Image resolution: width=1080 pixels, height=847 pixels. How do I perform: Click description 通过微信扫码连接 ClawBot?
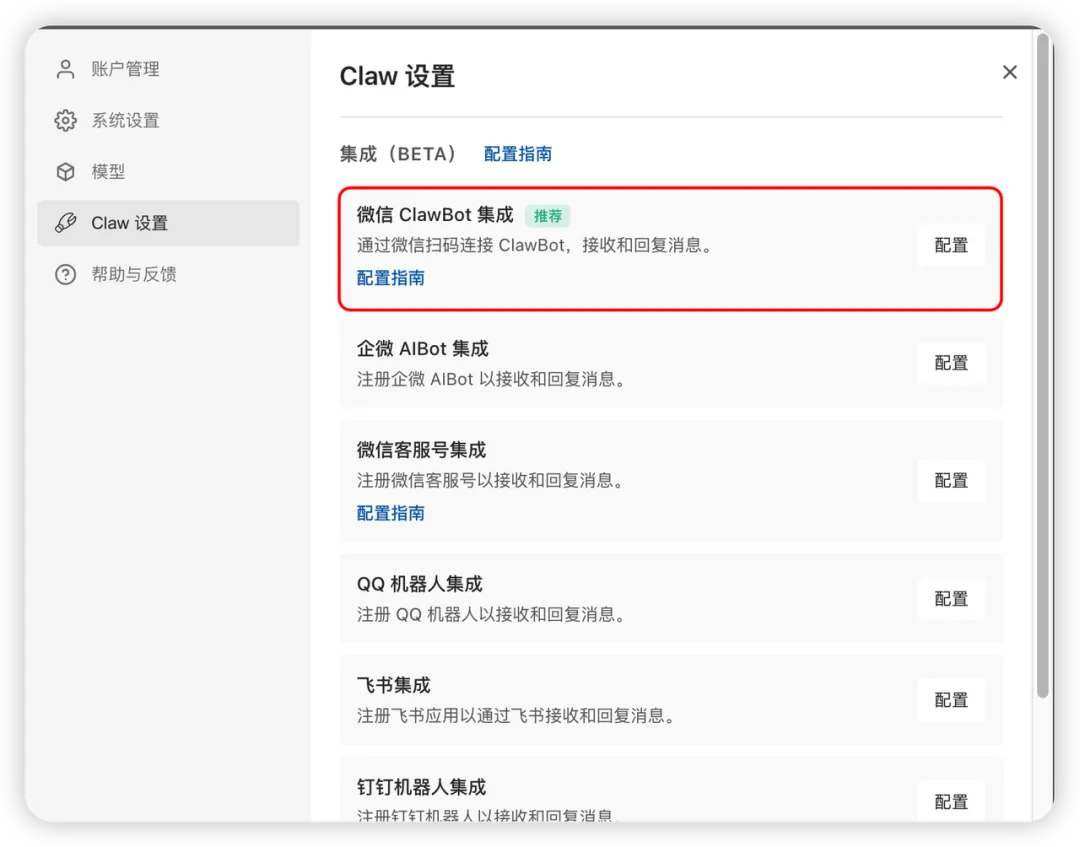click(x=535, y=245)
